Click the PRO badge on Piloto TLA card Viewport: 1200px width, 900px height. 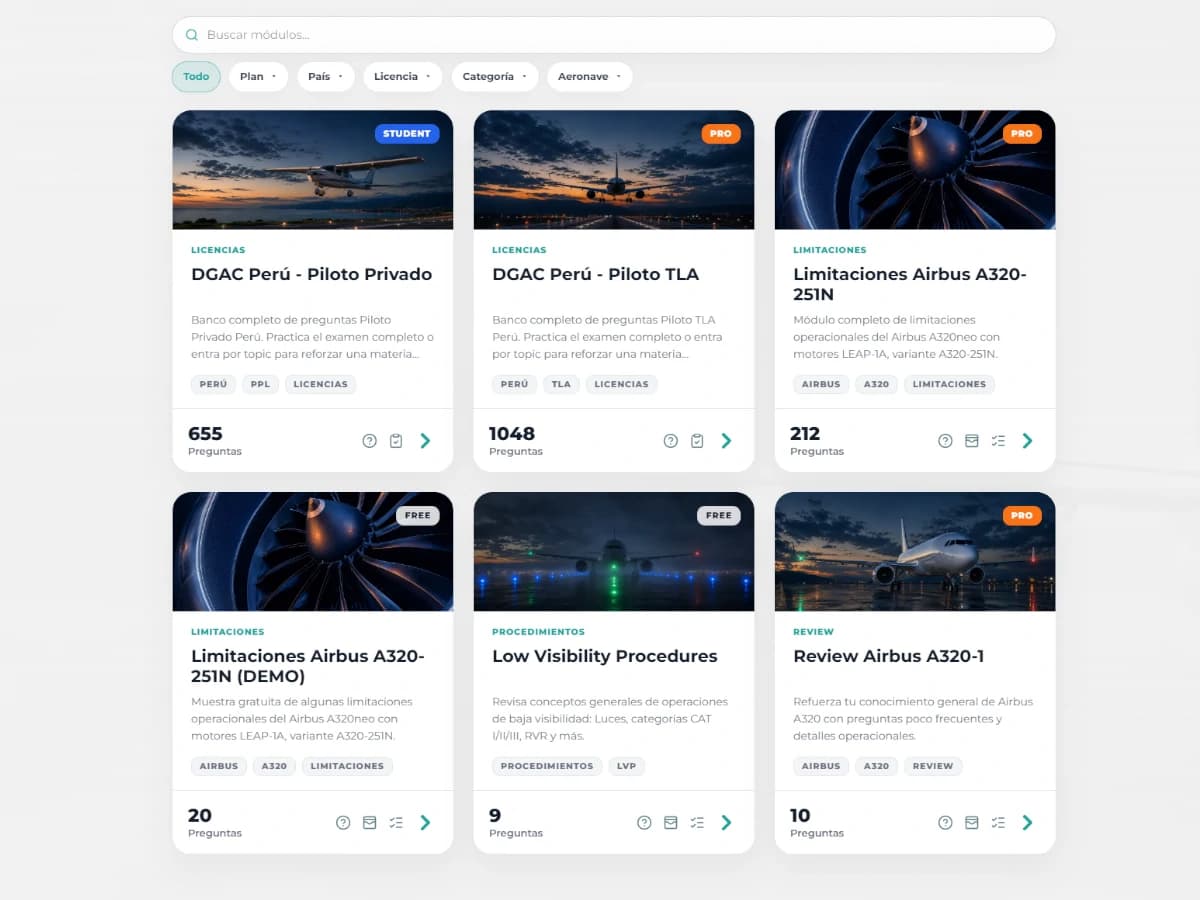coord(721,134)
